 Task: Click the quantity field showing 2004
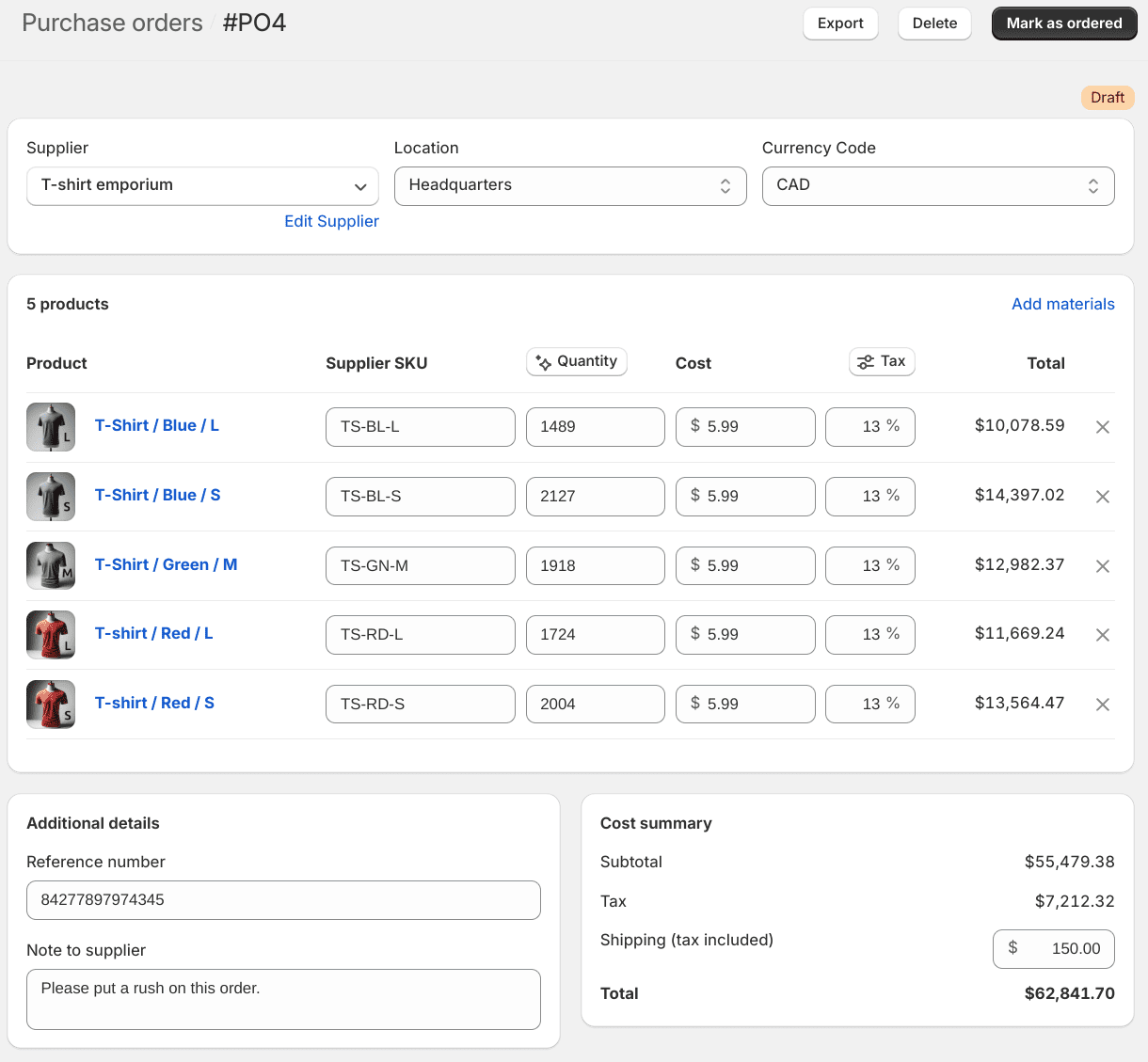pos(596,704)
